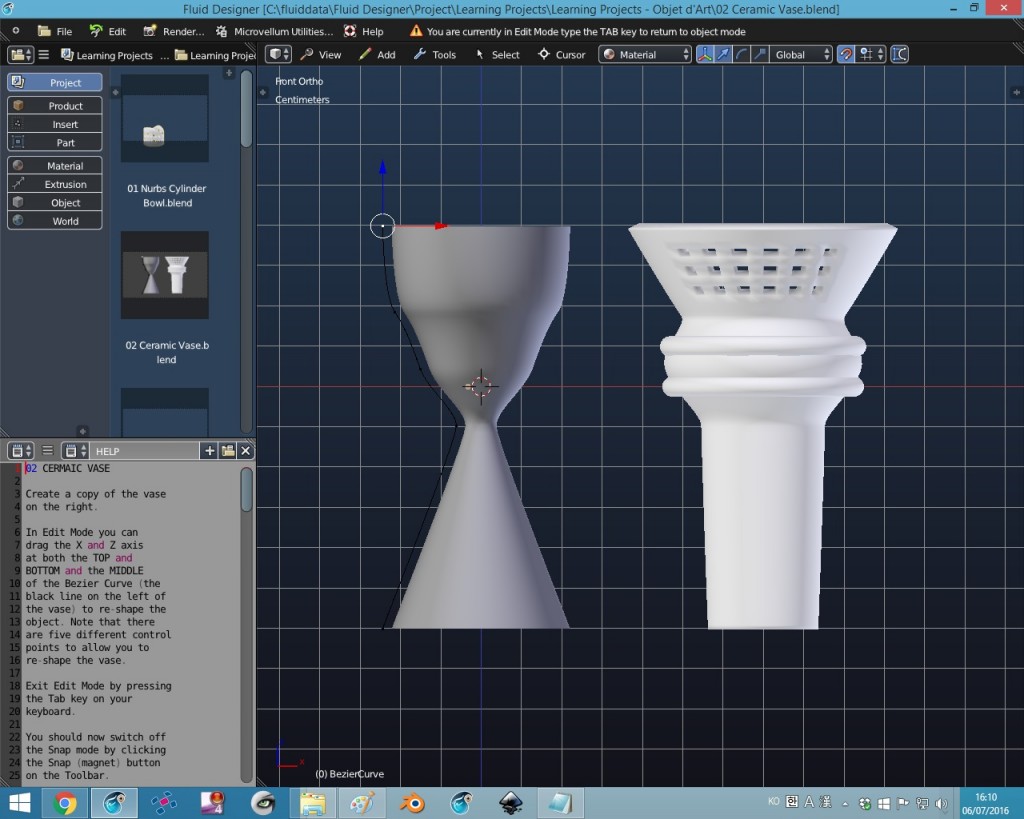Click the Project button in the left sidebar
The height and width of the screenshot is (819, 1024).
pos(54,82)
